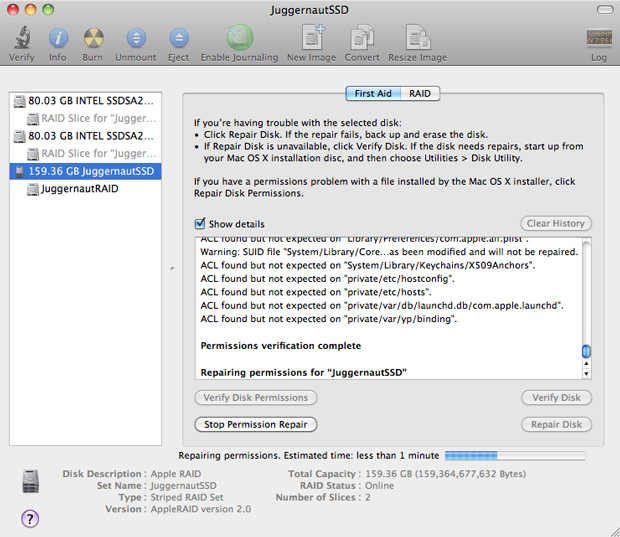Click the 'private/var/yp/binding' log line
Viewport: 620px width, 537px height.
[x=329, y=319]
